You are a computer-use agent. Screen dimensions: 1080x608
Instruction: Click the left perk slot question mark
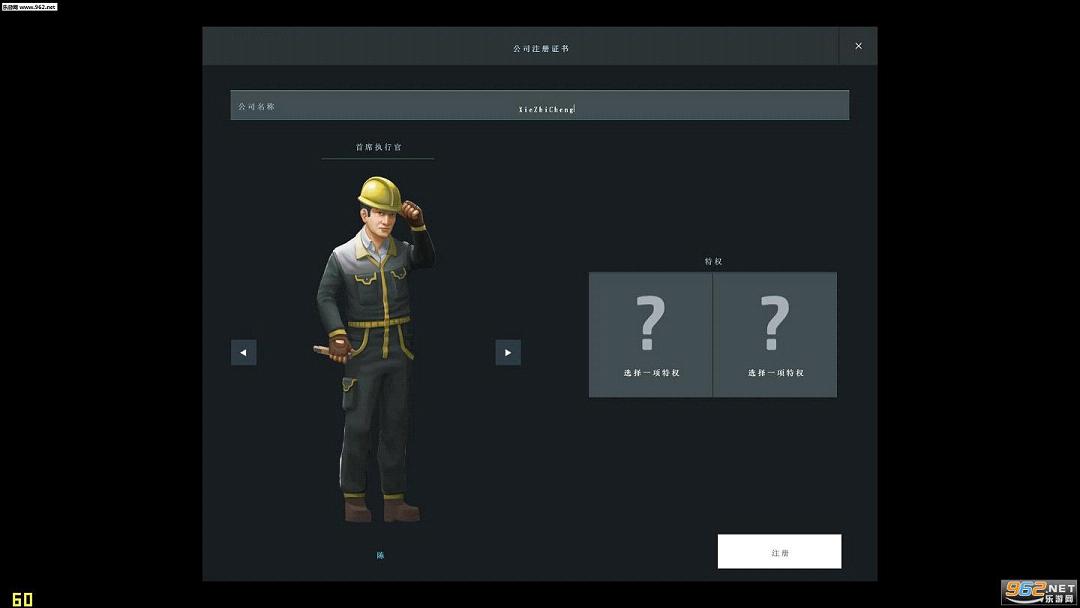(x=650, y=323)
